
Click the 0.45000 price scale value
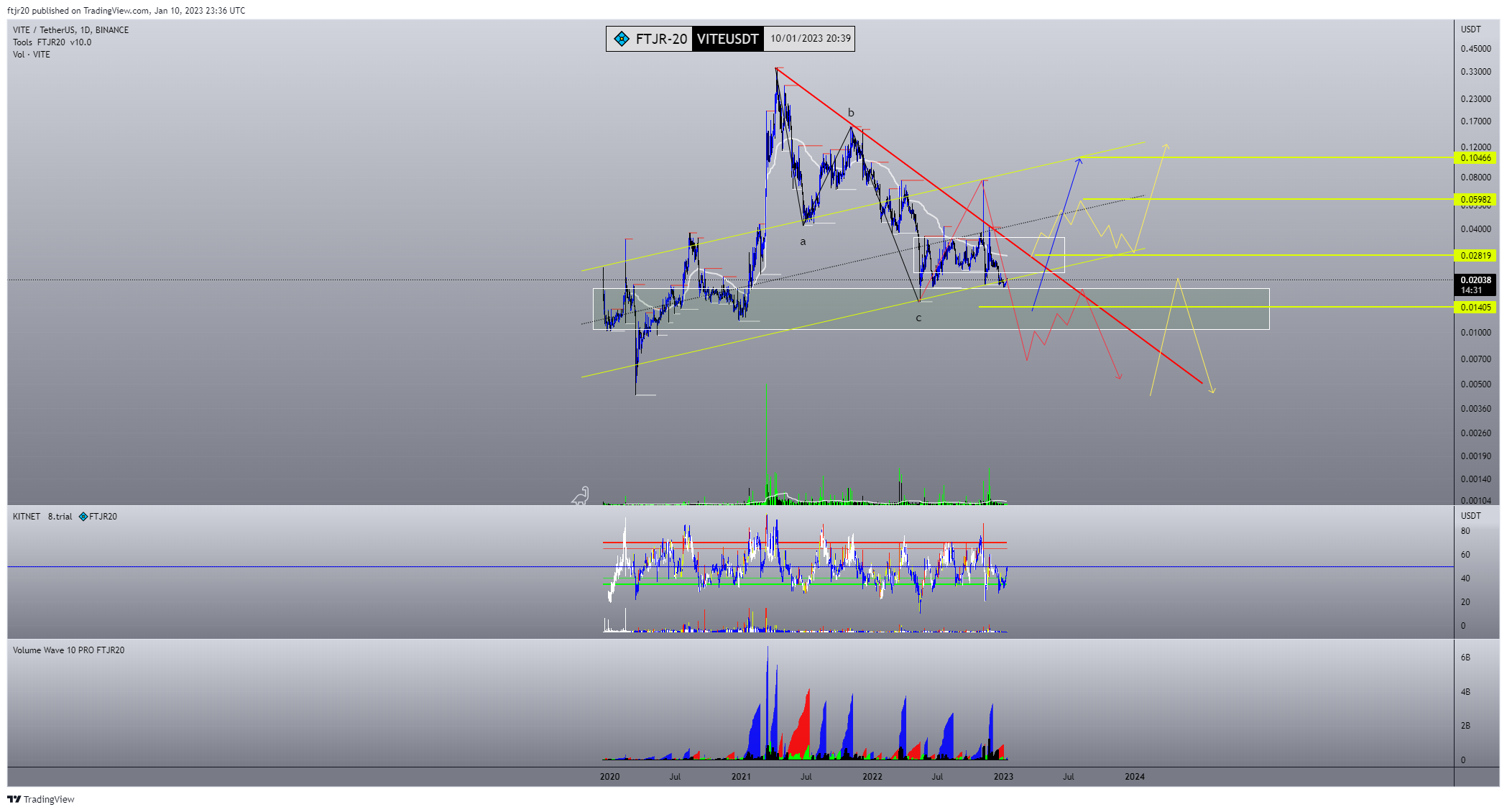pos(1475,49)
